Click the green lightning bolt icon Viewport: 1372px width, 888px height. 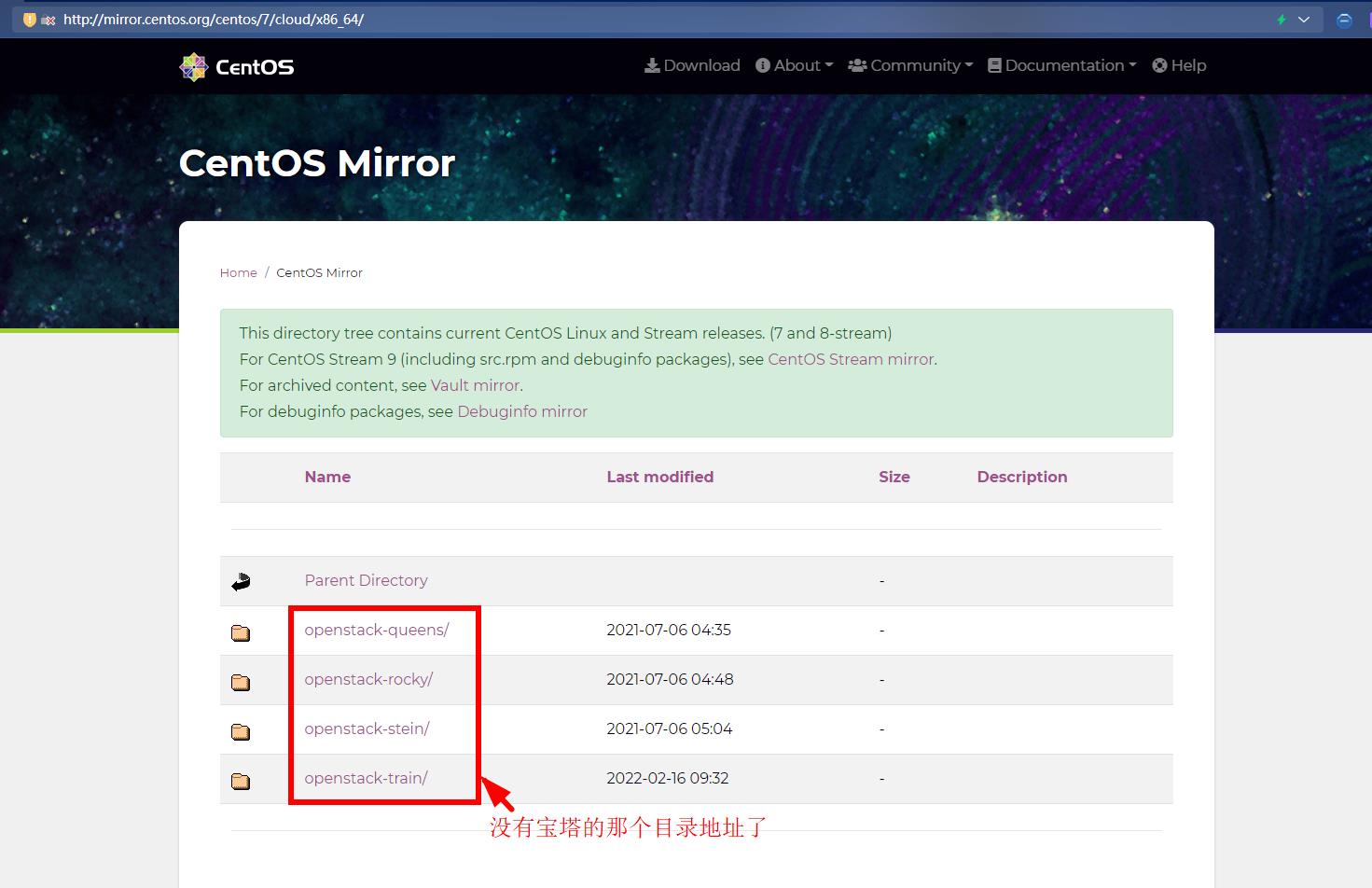click(x=1282, y=20)
